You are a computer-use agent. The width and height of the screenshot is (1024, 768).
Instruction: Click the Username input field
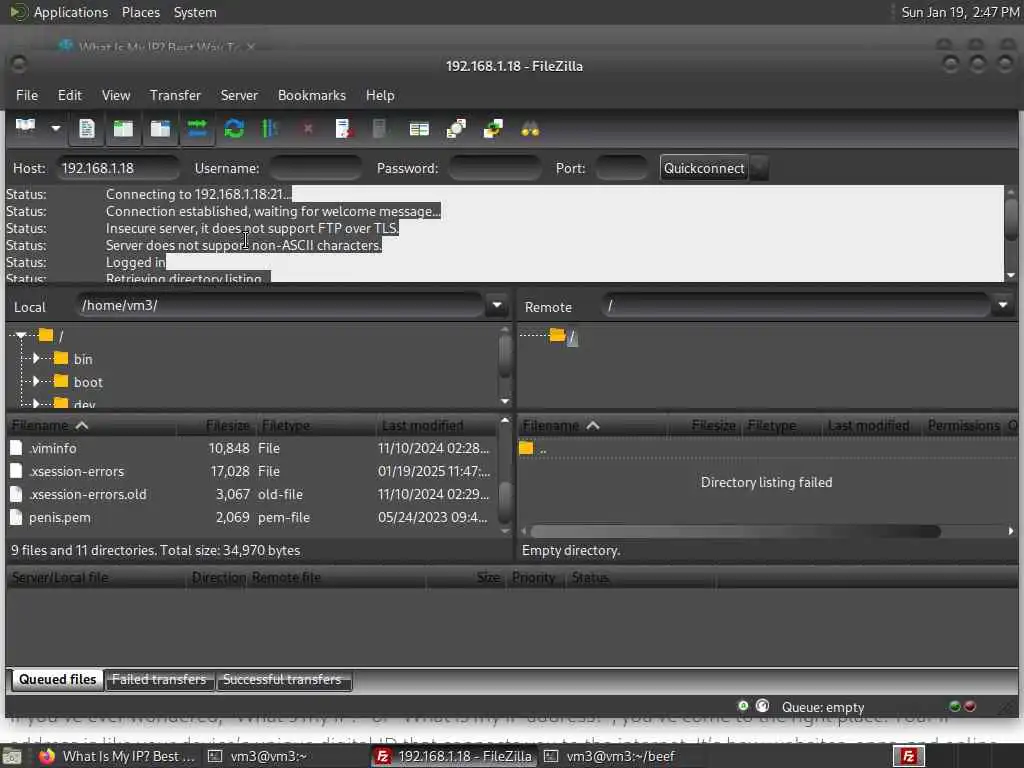tap(315, 168)
